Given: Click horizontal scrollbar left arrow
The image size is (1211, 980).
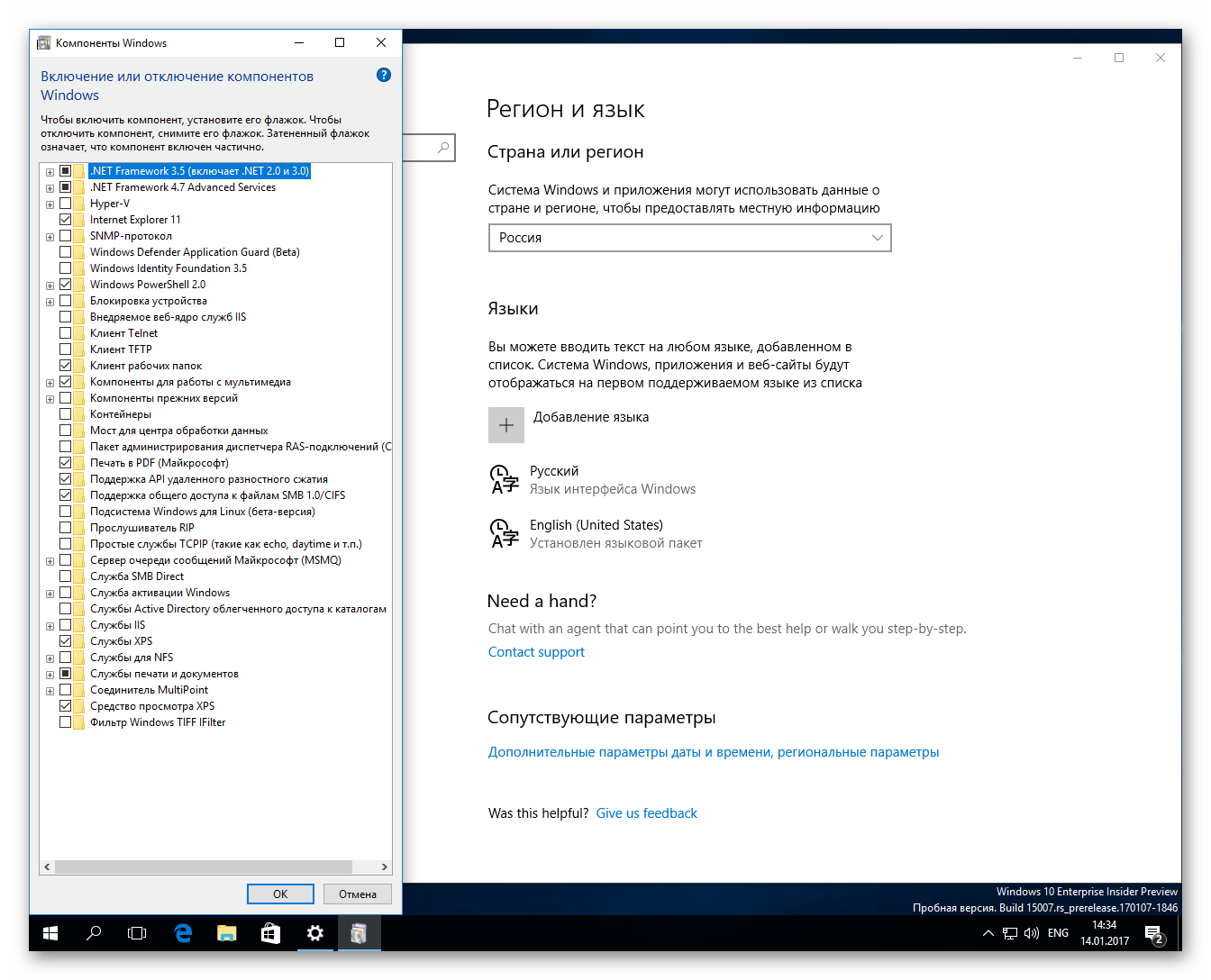Looking at the screenshot, I should click(47, 867).
